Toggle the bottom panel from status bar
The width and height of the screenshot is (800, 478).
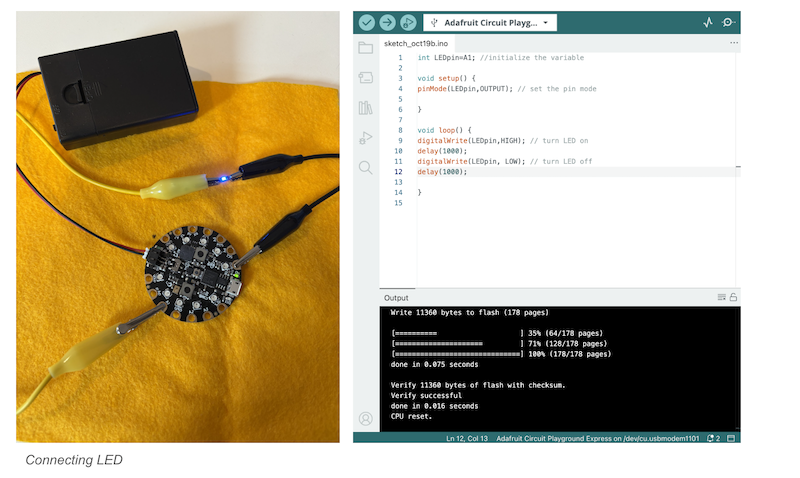[x=731, y=438]
